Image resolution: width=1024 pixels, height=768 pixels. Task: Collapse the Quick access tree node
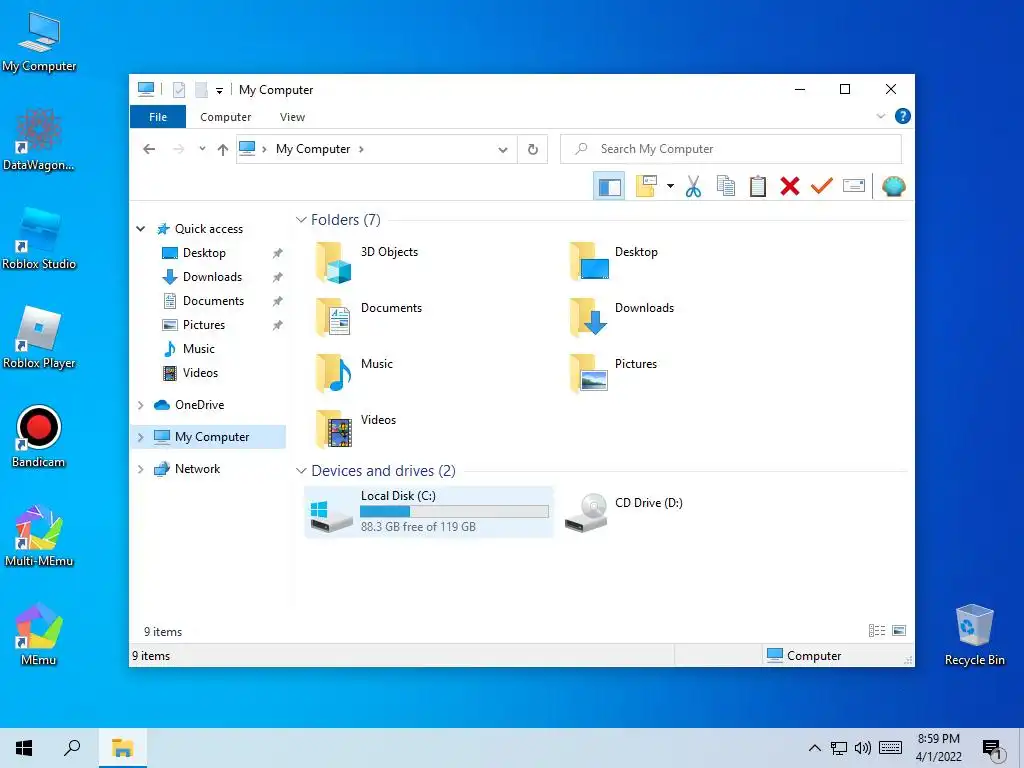pyautogui.click(x=140, y=229)
